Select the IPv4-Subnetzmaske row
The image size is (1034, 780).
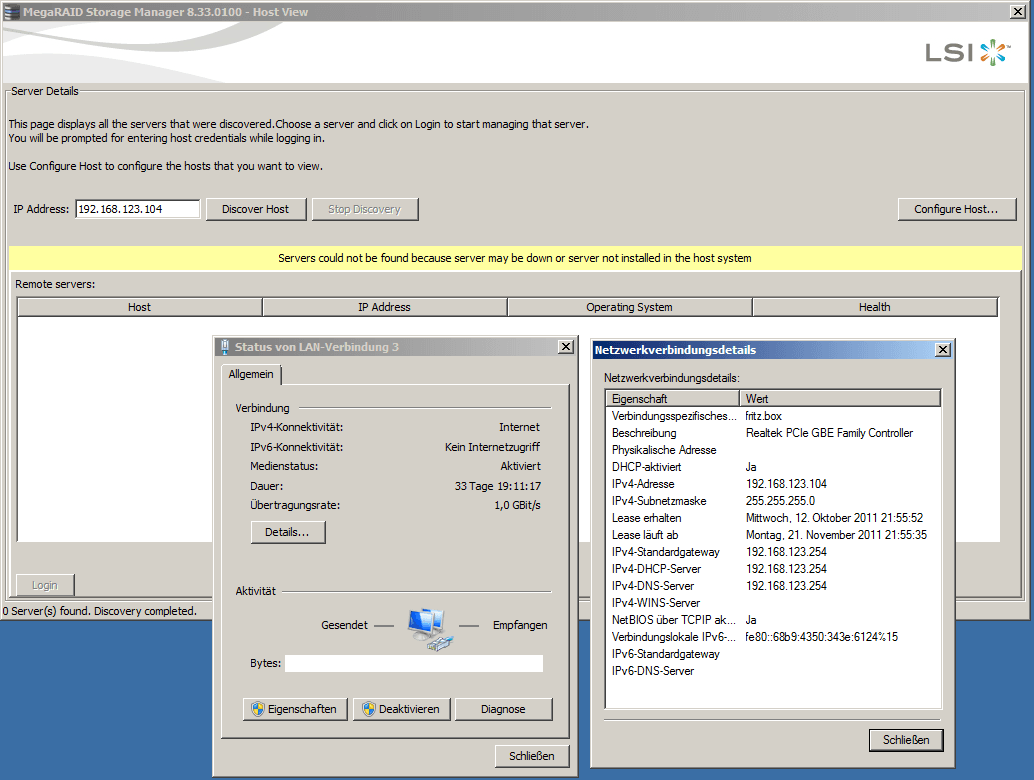773,501
